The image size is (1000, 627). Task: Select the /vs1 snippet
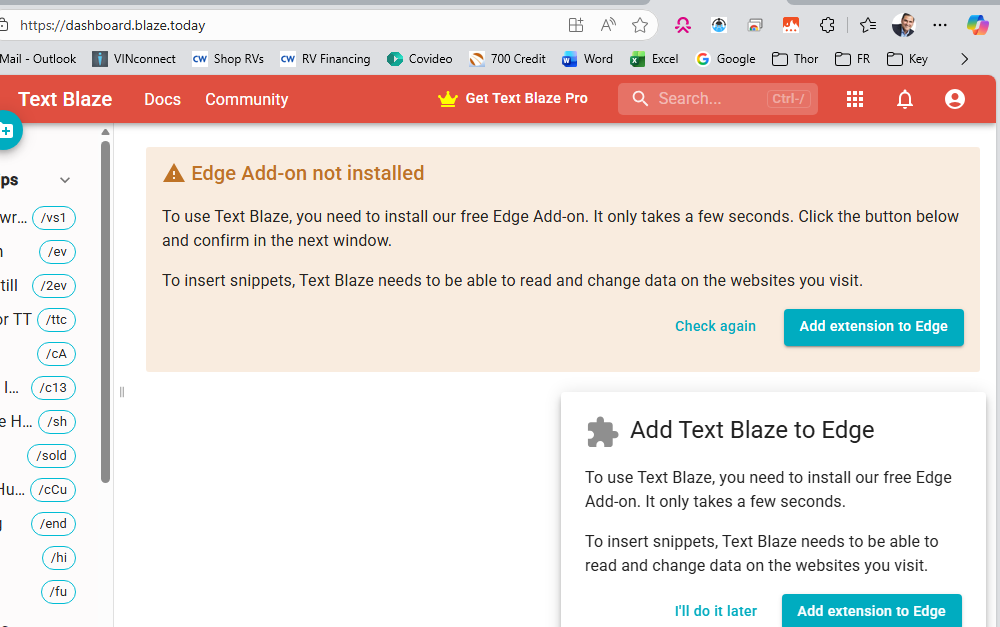(54, 218)
